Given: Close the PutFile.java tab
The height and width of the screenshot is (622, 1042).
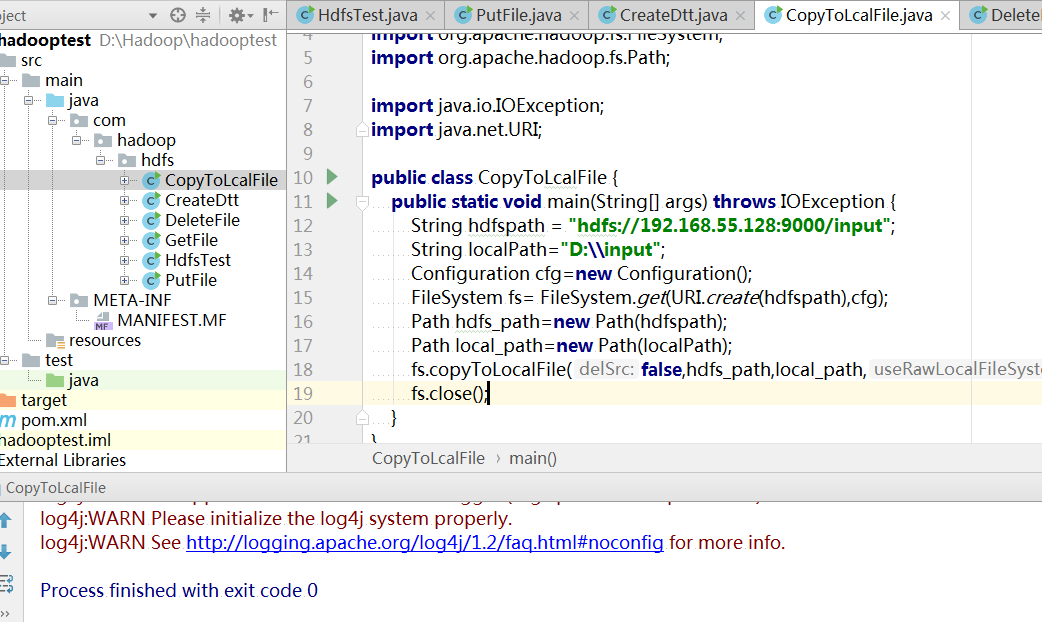Looking at the screenshot, I should coord(578,16).
